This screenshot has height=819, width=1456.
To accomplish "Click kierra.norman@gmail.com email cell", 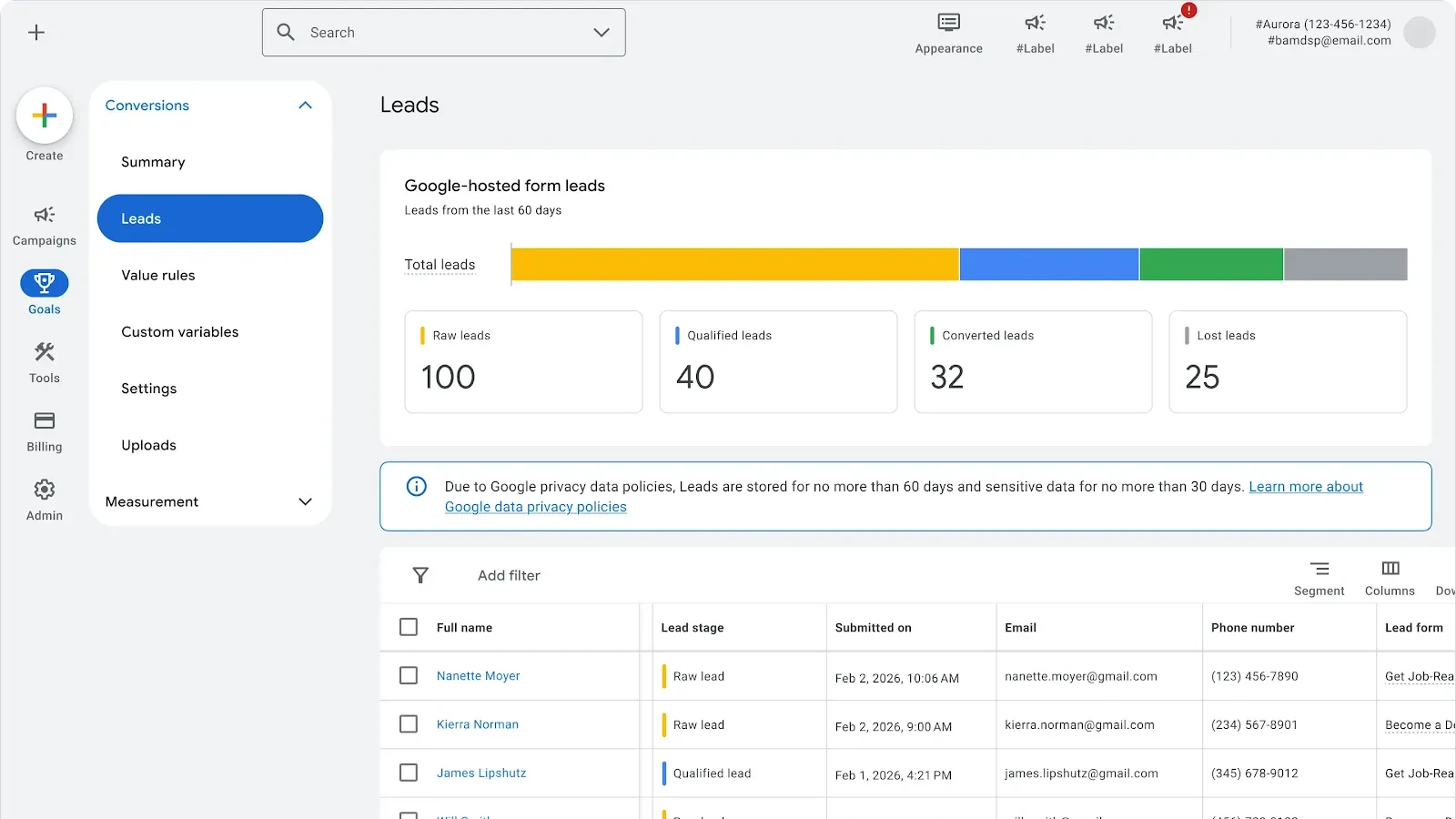I will pos(1079,725).
